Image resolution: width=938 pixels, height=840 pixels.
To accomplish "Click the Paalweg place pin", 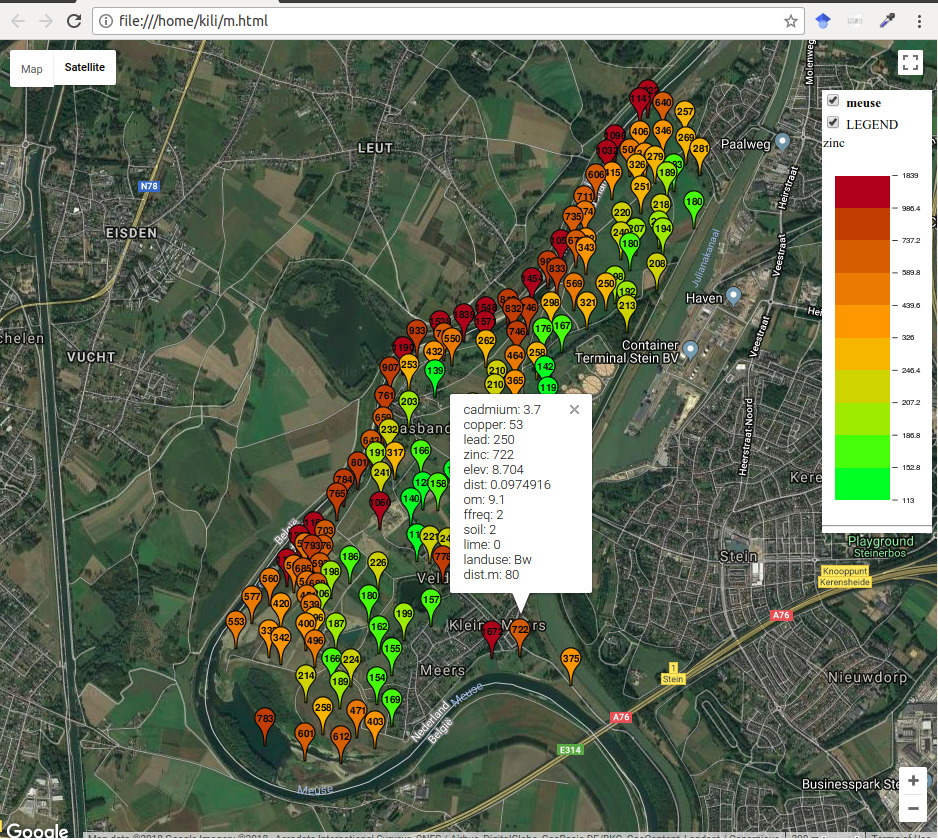I will (783, 142).
